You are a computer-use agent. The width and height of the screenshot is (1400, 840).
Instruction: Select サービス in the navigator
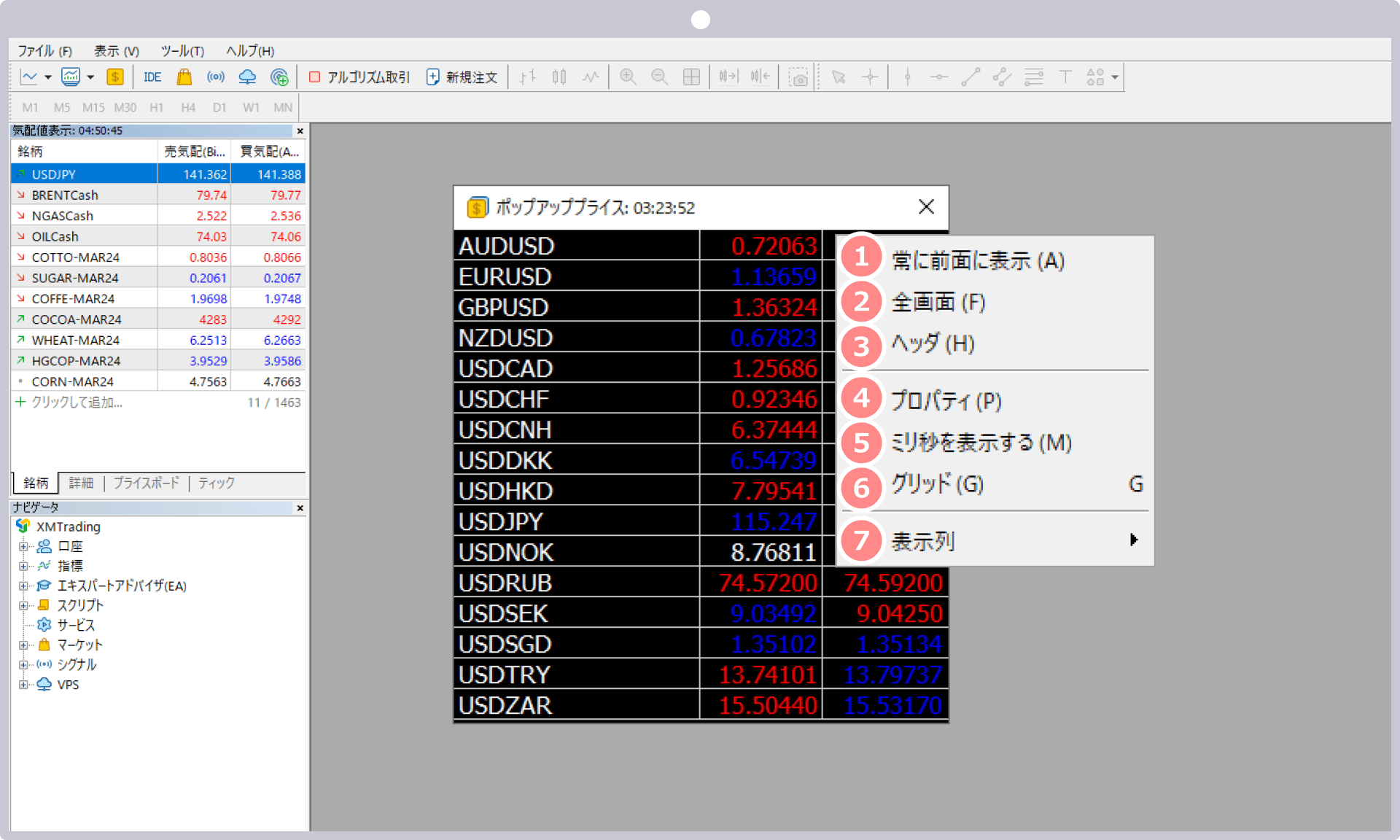(x=76, y=625)
